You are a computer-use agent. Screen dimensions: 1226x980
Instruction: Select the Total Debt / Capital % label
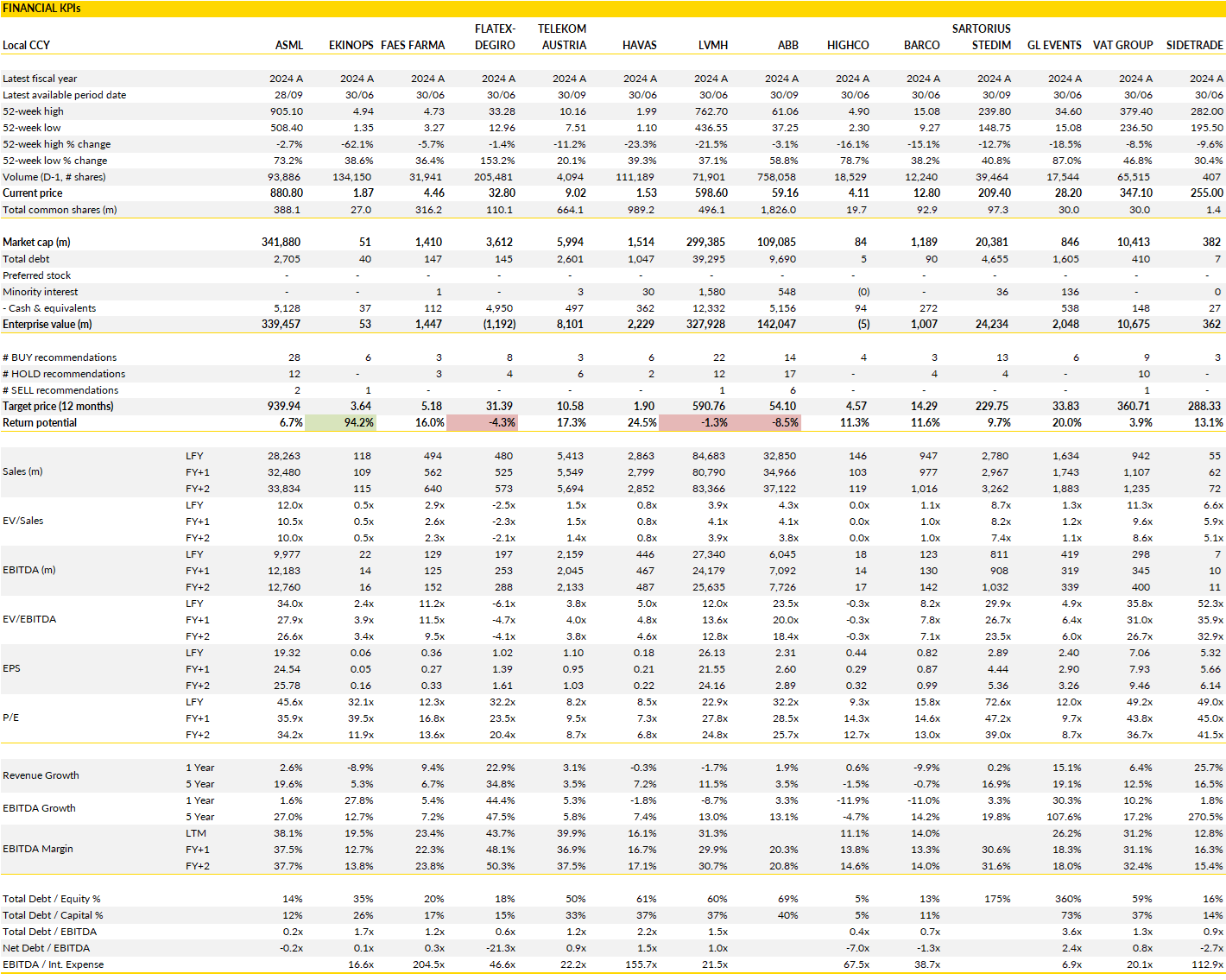(54, 915)
